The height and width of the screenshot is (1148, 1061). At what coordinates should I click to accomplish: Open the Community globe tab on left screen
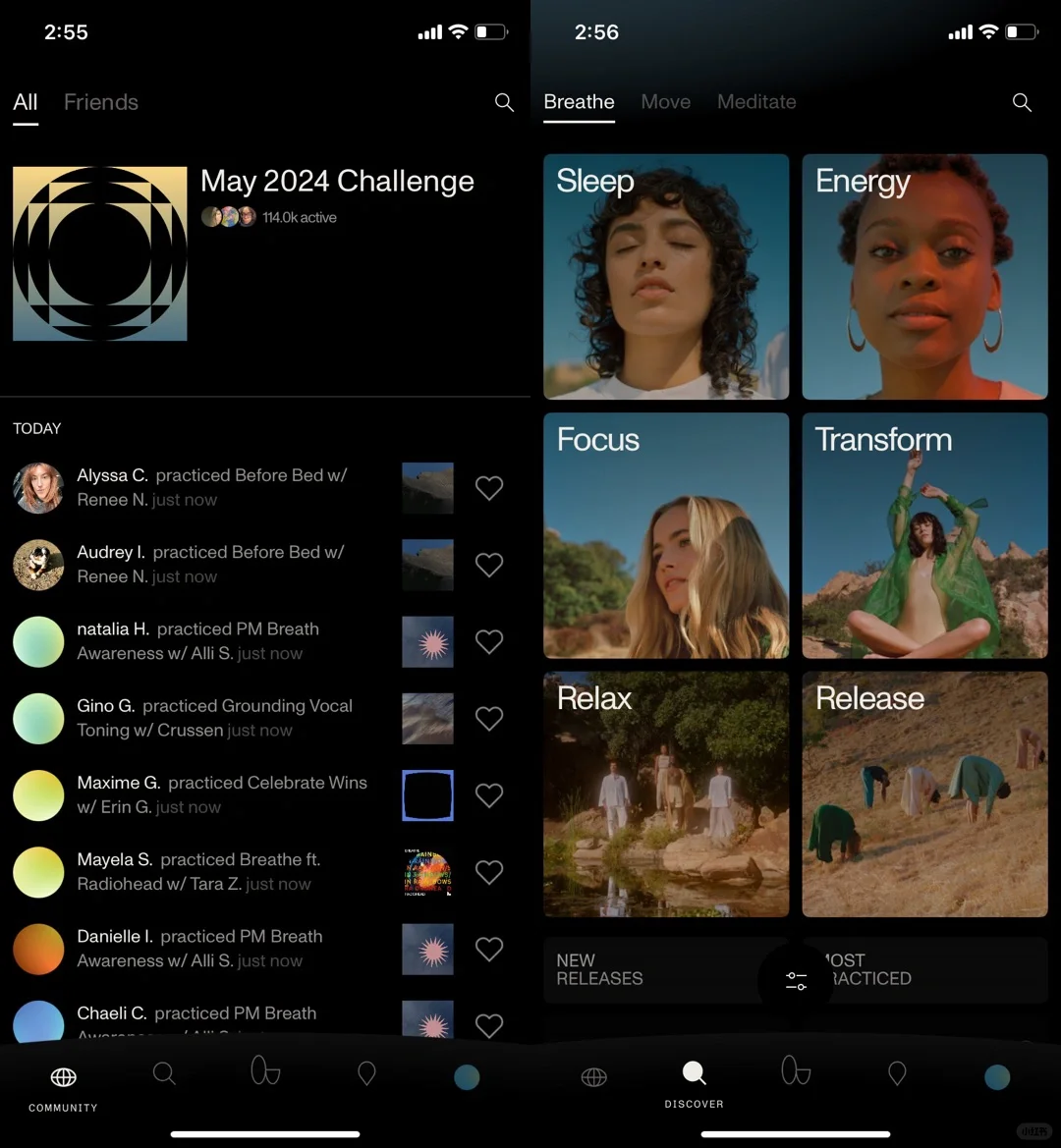coord(63,1077)
